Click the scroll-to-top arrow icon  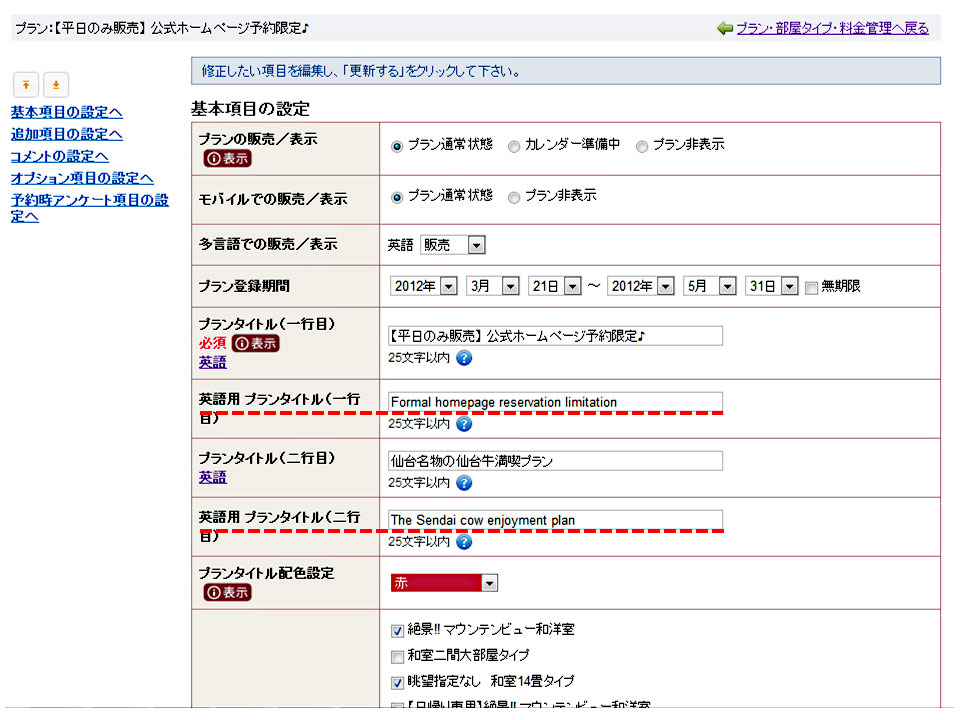[25, 85]
